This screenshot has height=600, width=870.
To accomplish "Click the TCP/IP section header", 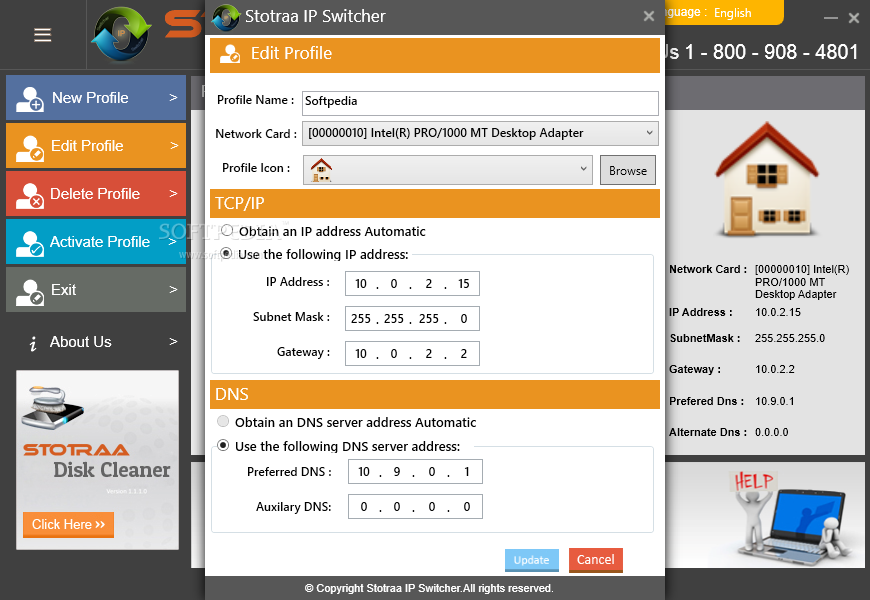I will 435,204.
